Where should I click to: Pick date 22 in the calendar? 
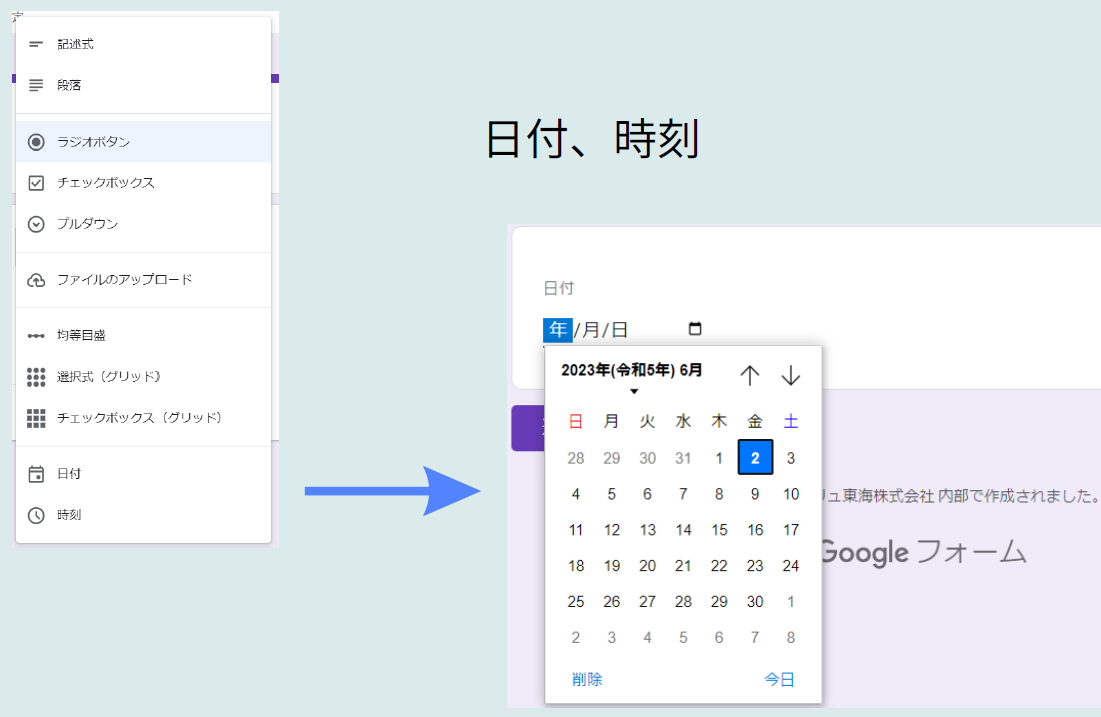(x=719, y=565)
